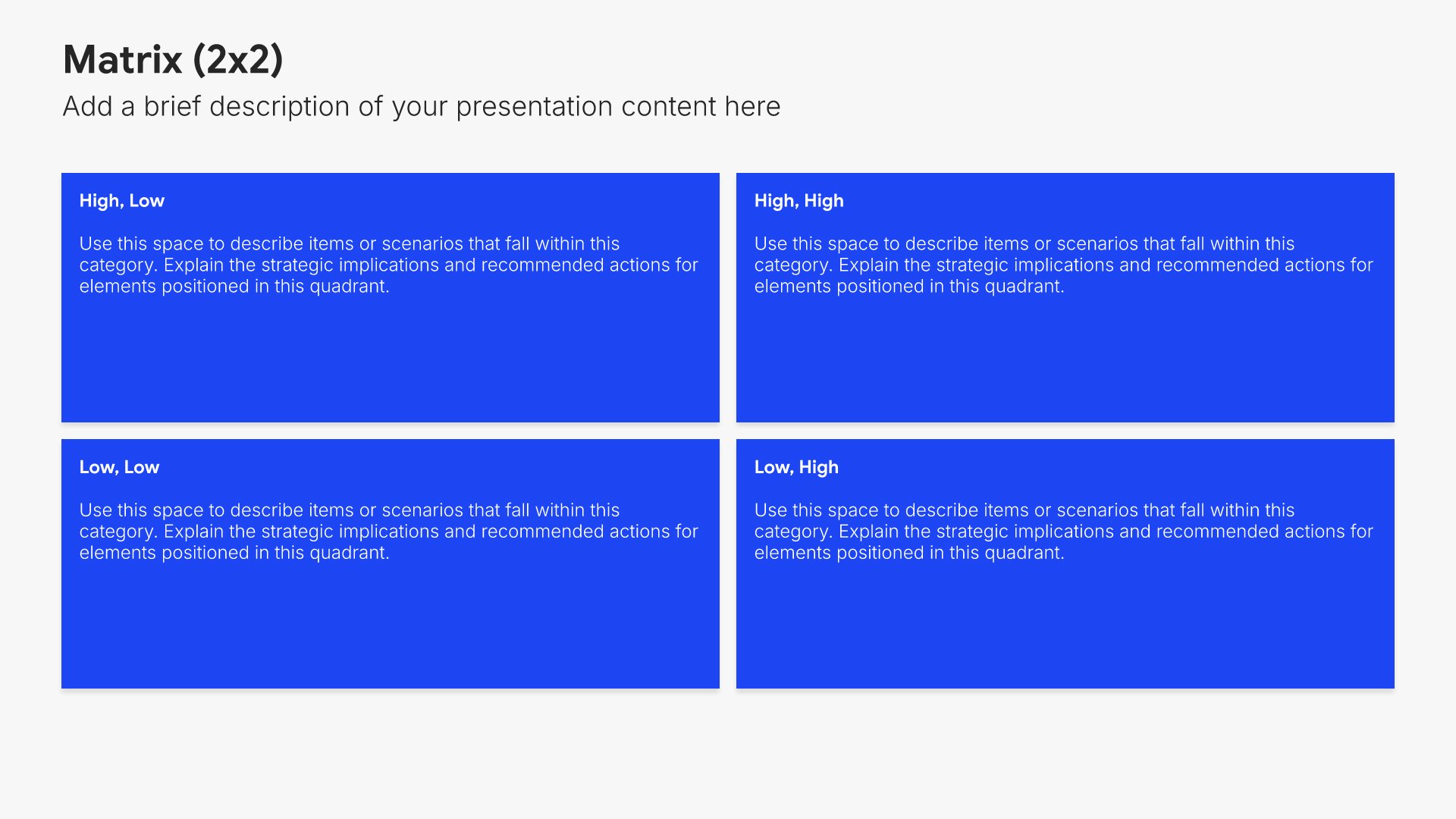Click the gap between the two top quadrants
1456x819 pixels.
[x=728, y=297]
